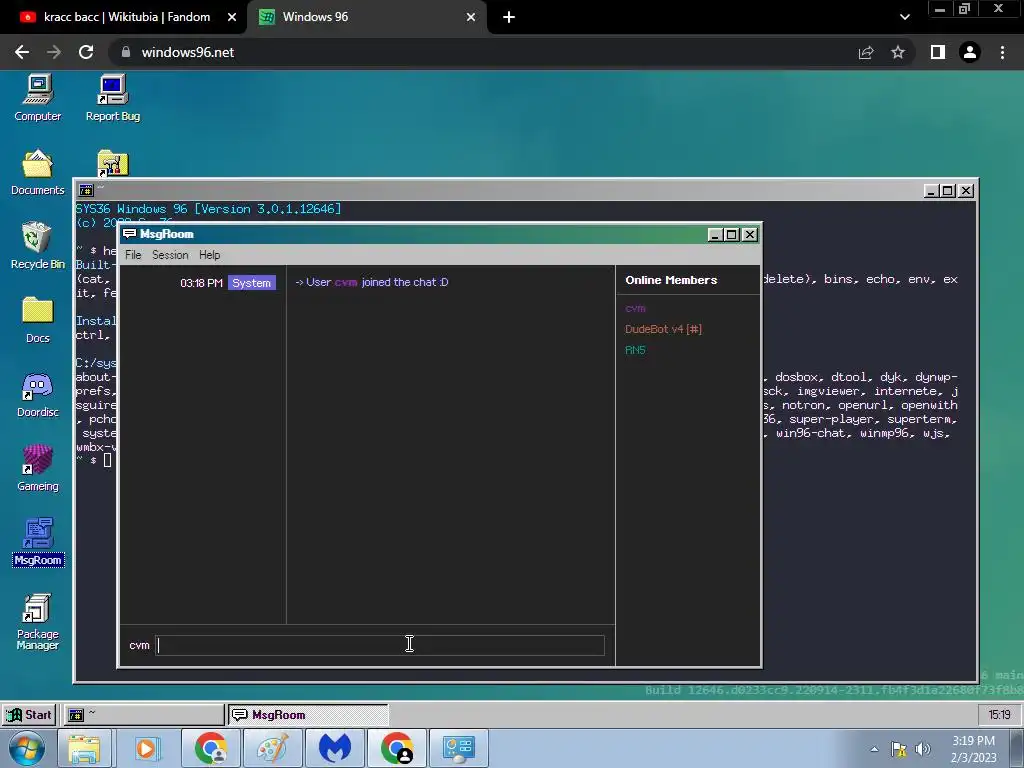Viewport: 1024px width, 768px height.
Task: Reload the windows96.net page
Action: tap(86, 52)
